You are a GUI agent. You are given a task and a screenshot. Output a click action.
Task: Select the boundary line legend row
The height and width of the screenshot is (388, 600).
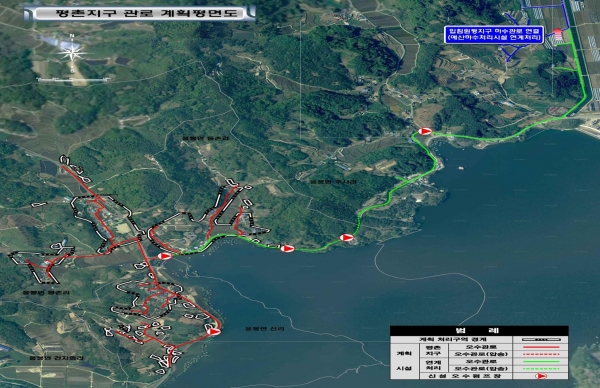pyautogui.click(x=479, y=339)
